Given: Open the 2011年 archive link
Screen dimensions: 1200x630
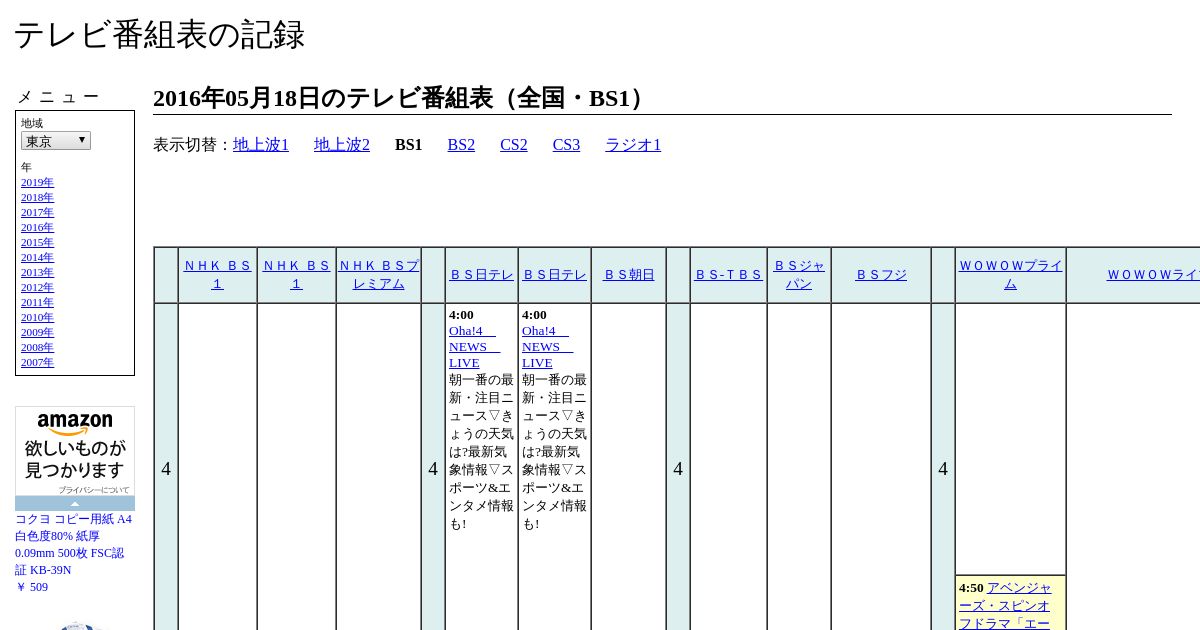Looking at the screenshot, I should pos(37,303).
